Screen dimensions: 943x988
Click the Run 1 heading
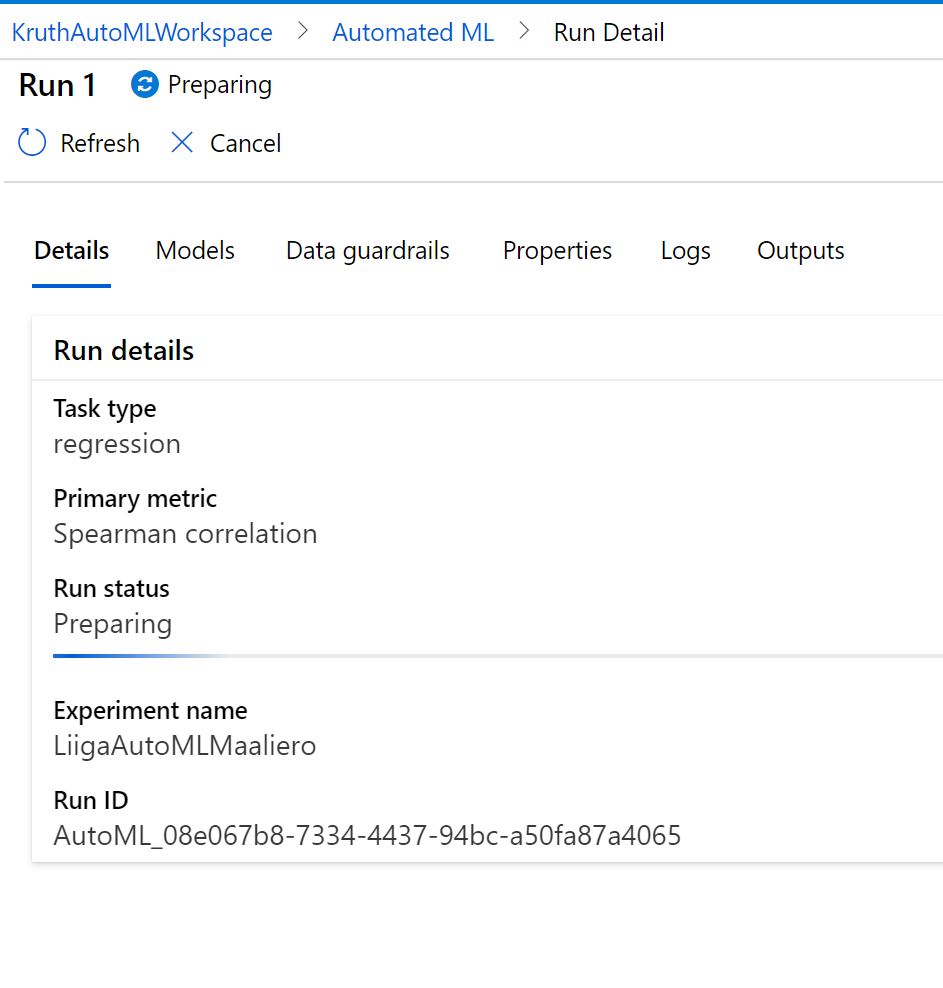(x=57, y=85)
